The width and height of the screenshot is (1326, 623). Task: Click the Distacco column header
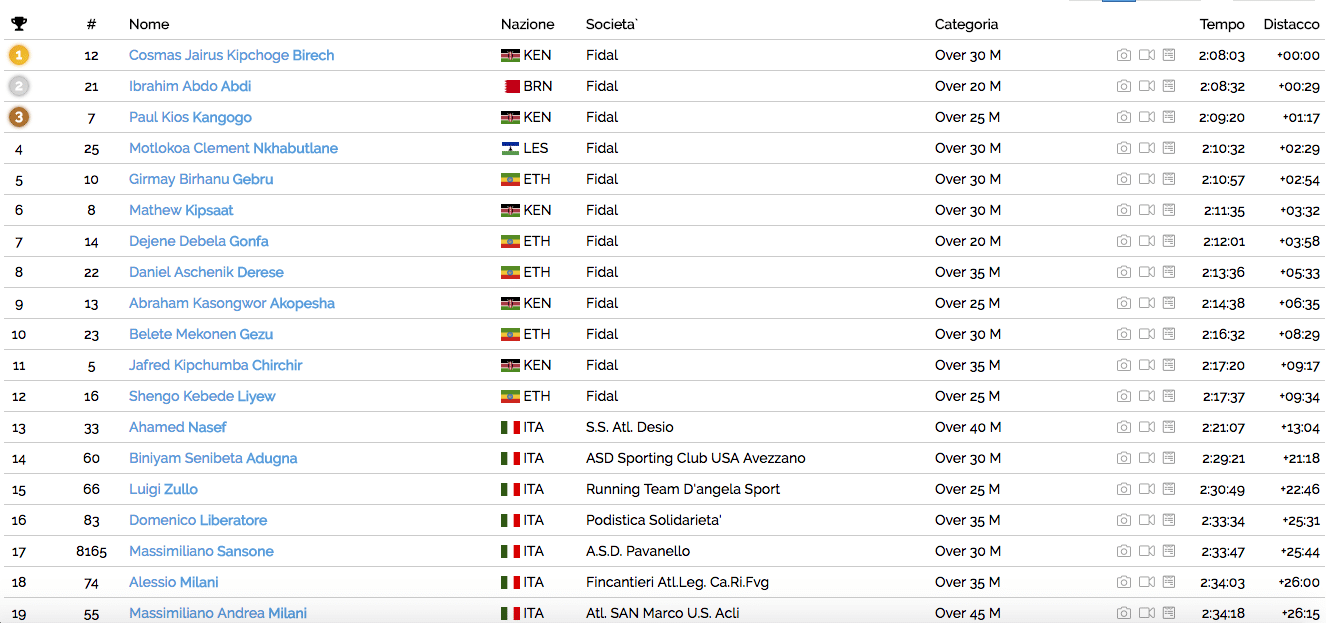click(x=1291, y=24)
